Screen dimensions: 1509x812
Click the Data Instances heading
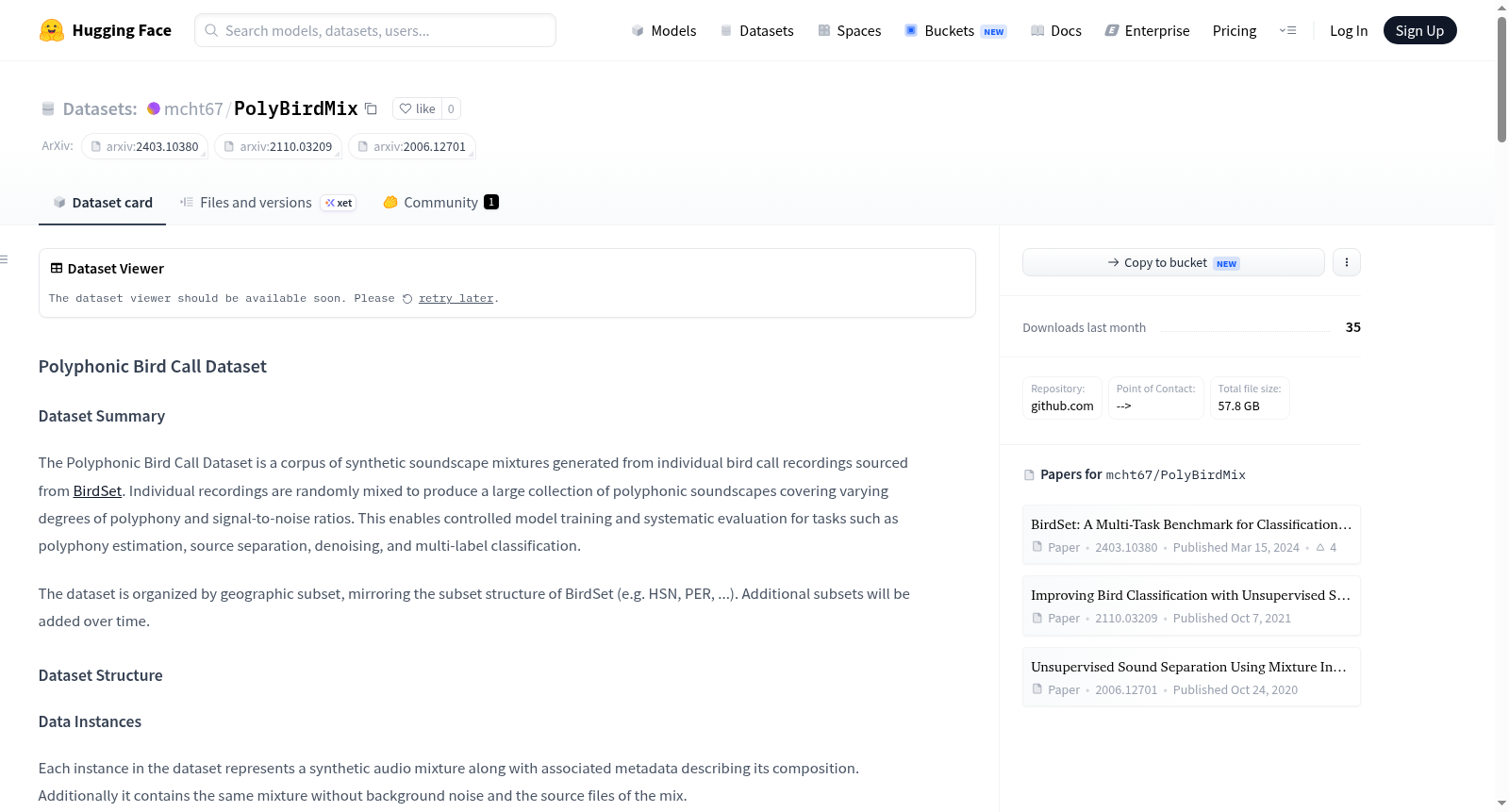pyautogui.click(x=90, y=721)
